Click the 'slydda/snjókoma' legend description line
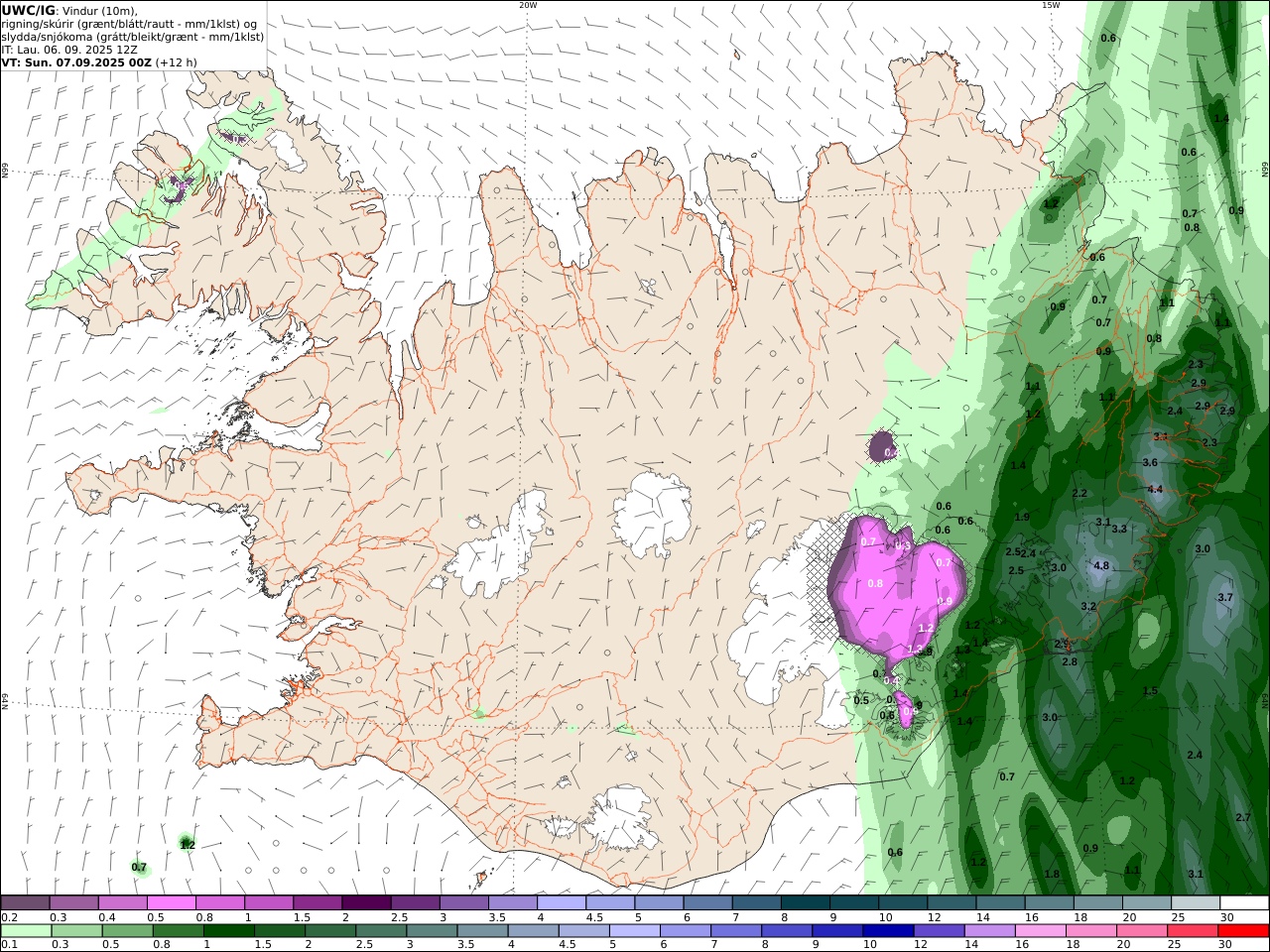1270x952 pixels. pos(132,37)
